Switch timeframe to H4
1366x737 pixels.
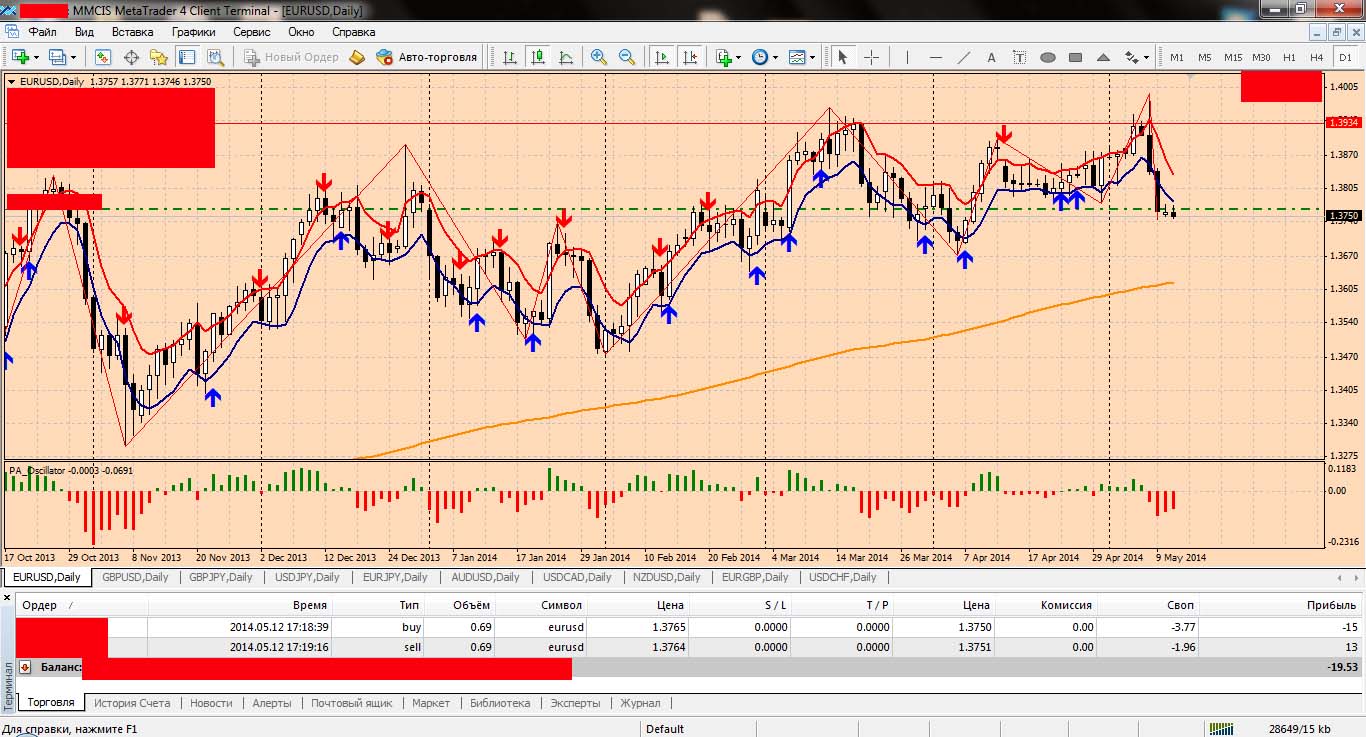coord(1317,57)
